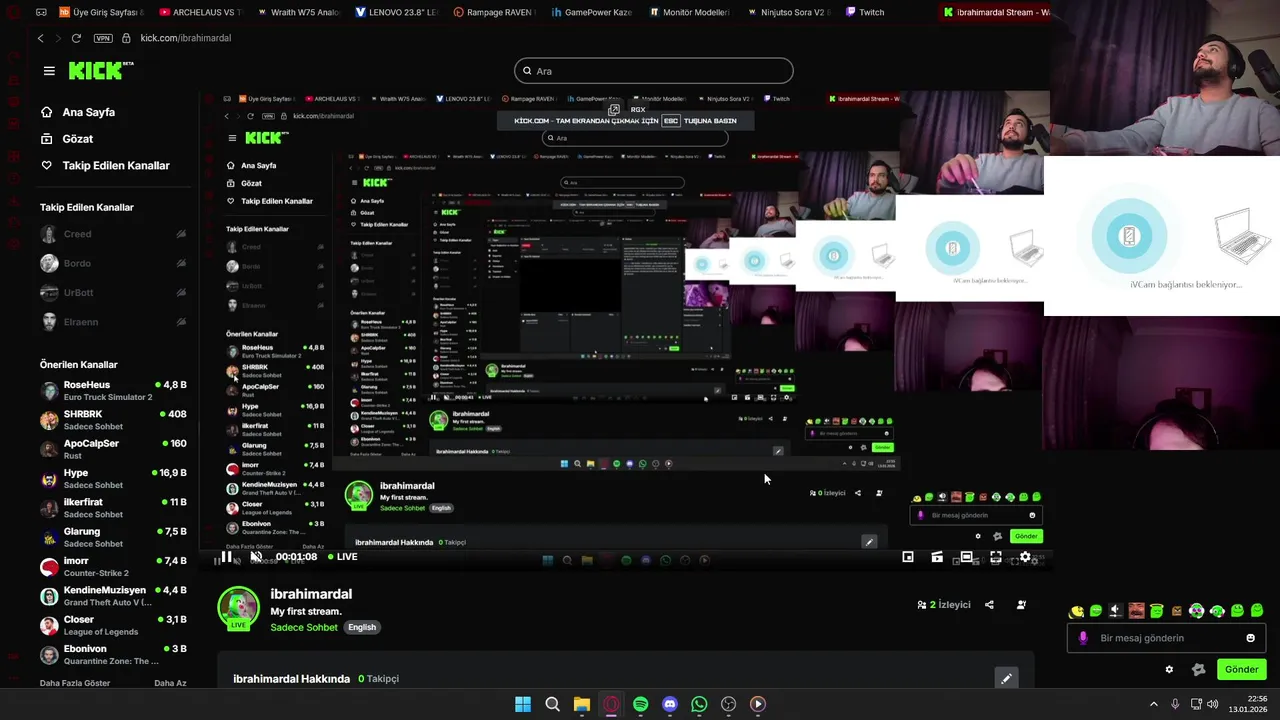Open Closer League of Legends channel
The image size is (1280, 720).
[113, 625]
